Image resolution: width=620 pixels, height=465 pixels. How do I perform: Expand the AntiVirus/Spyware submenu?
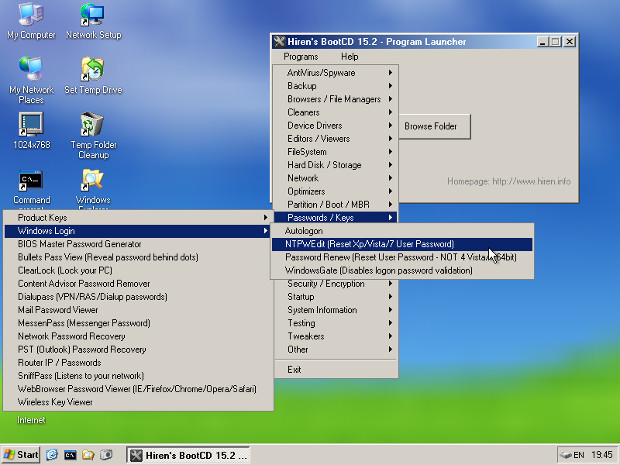tap(336, 73)
